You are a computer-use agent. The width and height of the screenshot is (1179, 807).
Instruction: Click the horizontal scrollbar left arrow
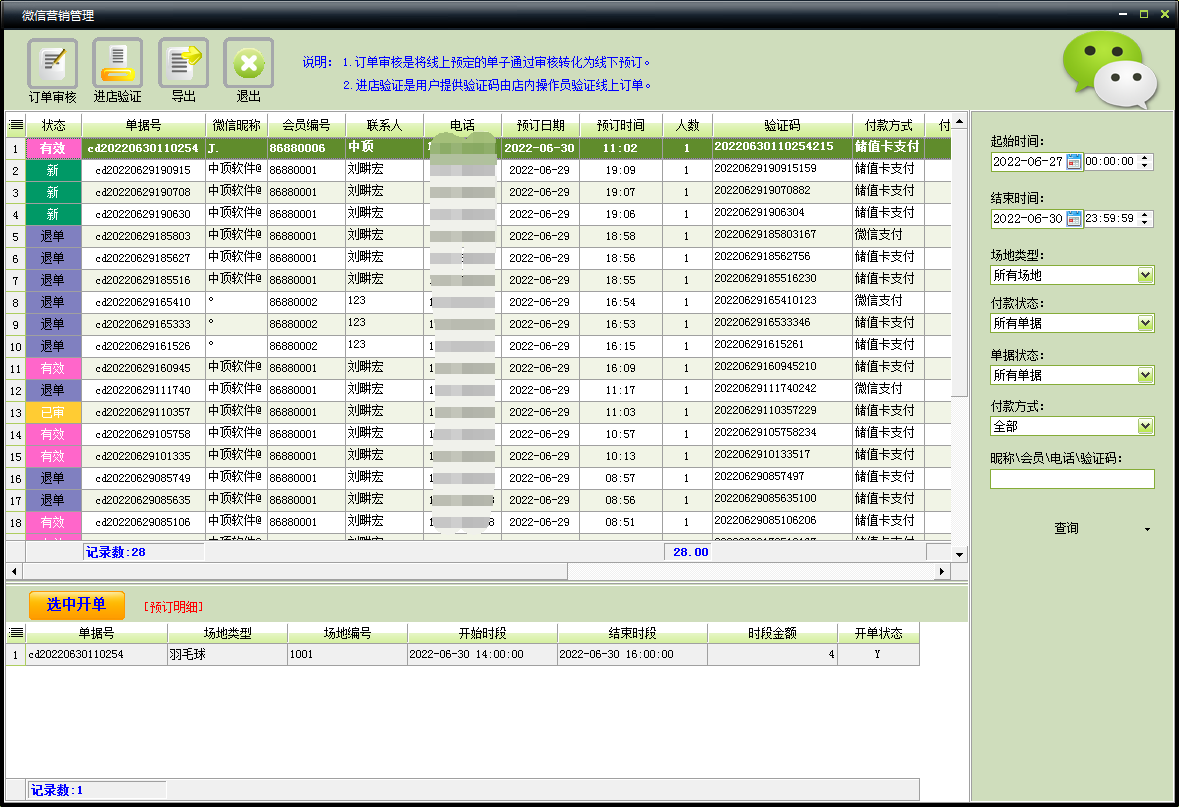[x=14, y=572]
